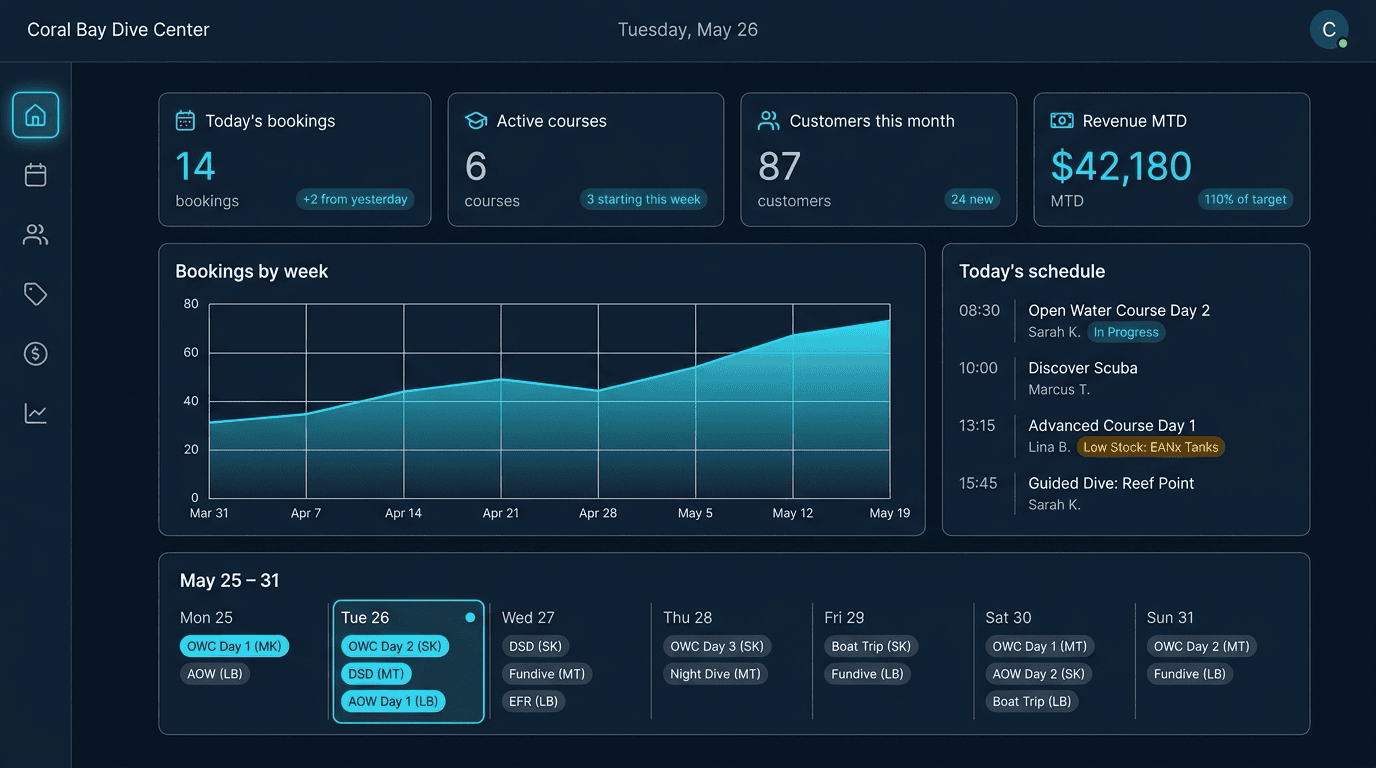The image size is (1376, 768).
Task: Click the In Progress status badge
Action: (x=1126, y=332)
